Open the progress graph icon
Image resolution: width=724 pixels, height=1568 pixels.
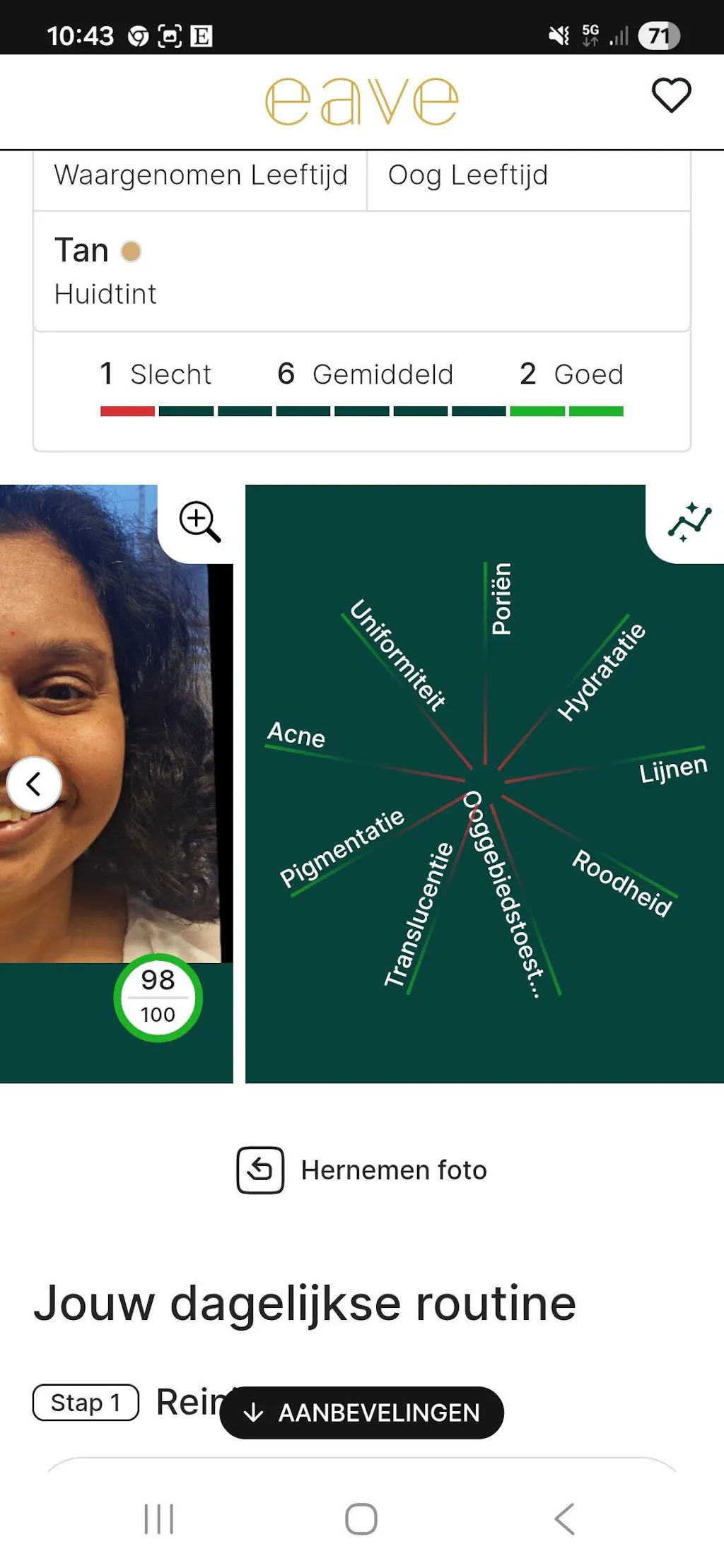(x=689, y=522)
